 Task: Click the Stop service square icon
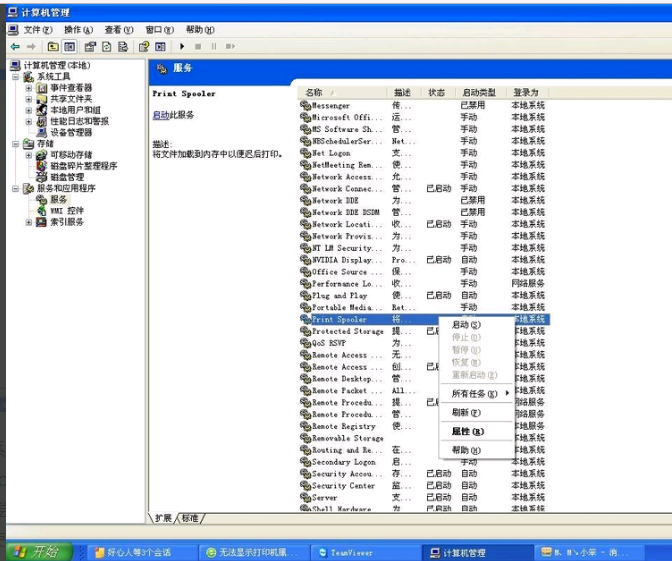[x=198, y=46]
